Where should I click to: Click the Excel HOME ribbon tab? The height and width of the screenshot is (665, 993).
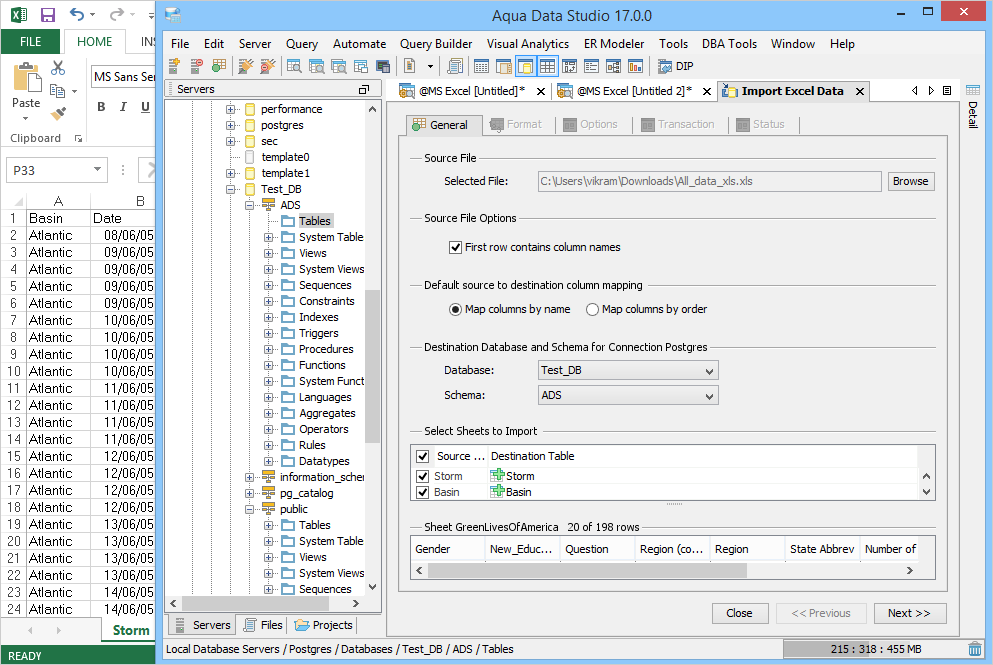point(94,42)
